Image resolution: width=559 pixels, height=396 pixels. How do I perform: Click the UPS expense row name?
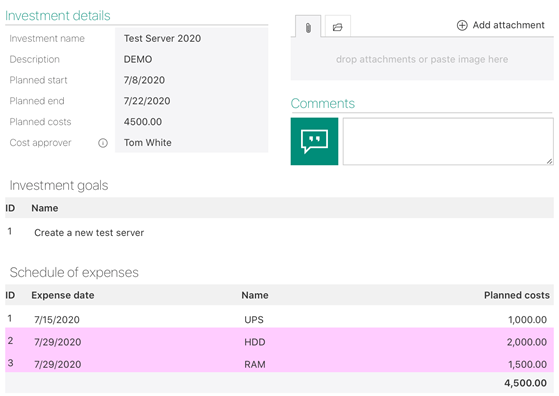[x=254, y=320]
